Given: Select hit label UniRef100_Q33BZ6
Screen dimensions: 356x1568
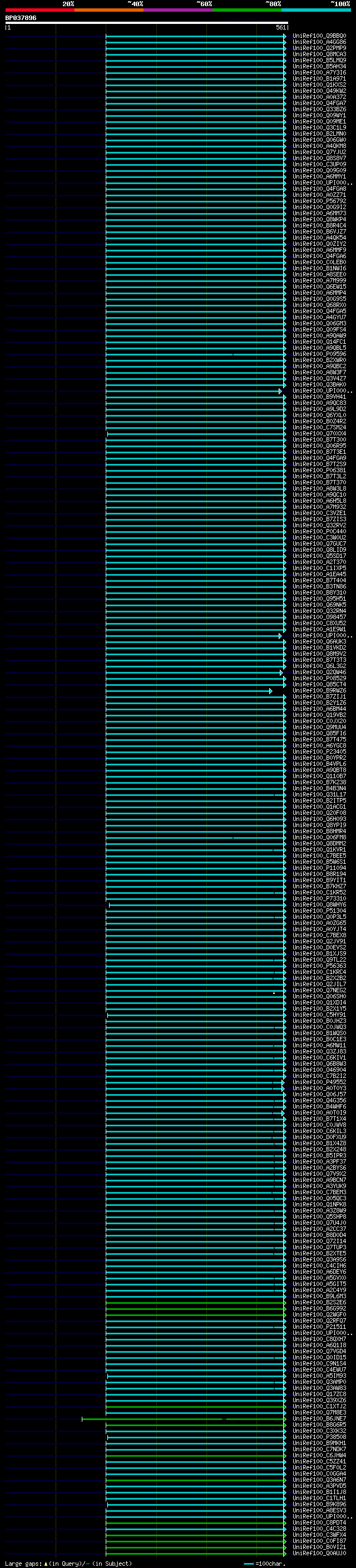Looking at the screenshot, I should [319, 109].
